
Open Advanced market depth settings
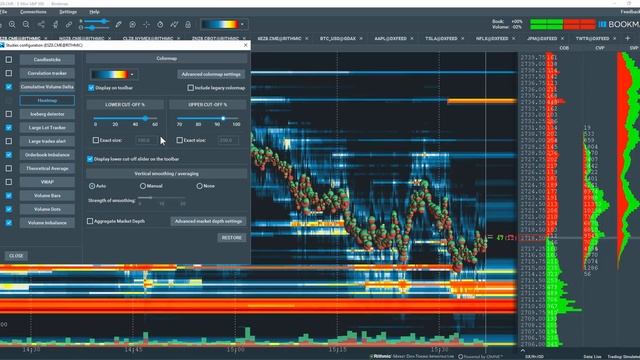tap(208, 221)
